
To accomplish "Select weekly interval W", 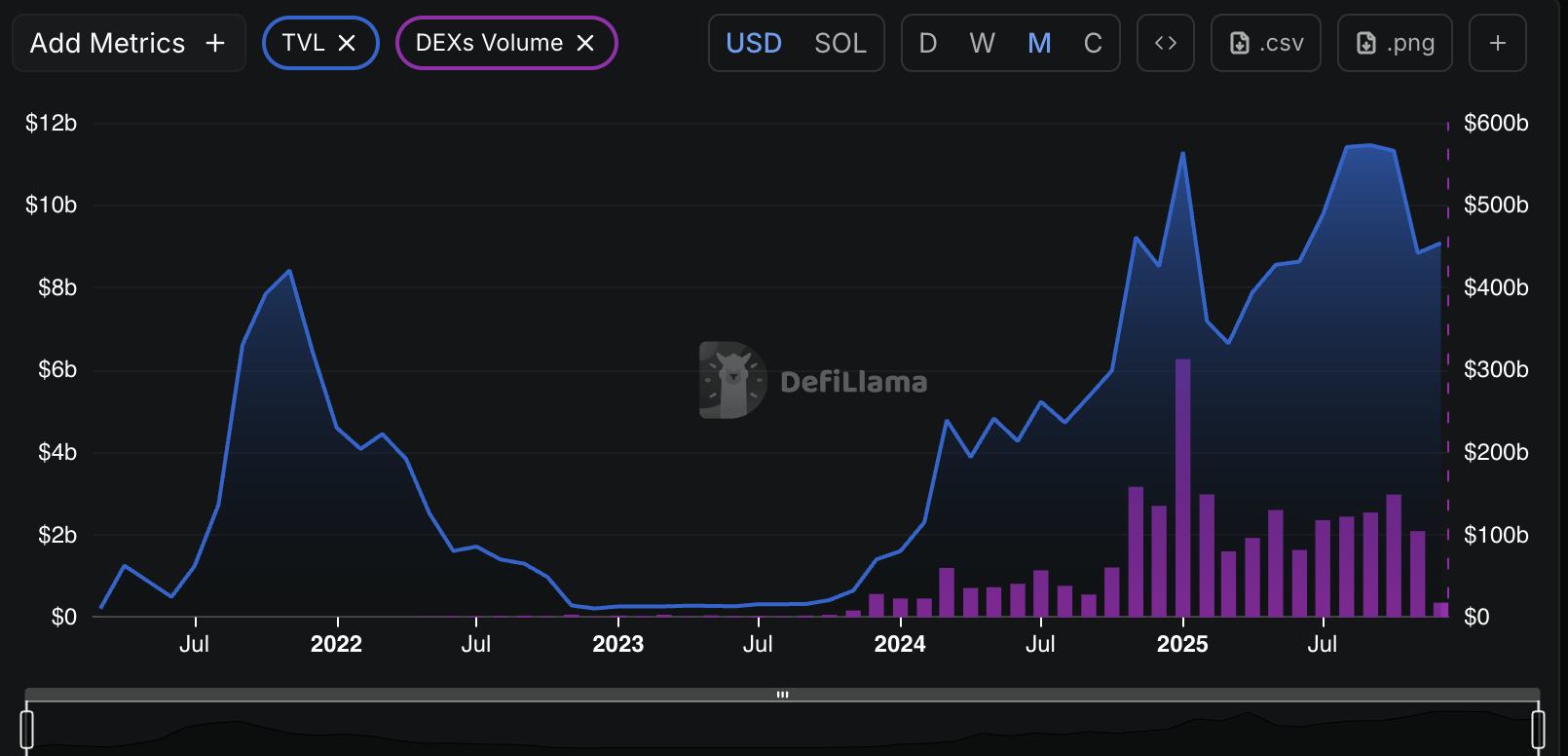I will 982,43.
